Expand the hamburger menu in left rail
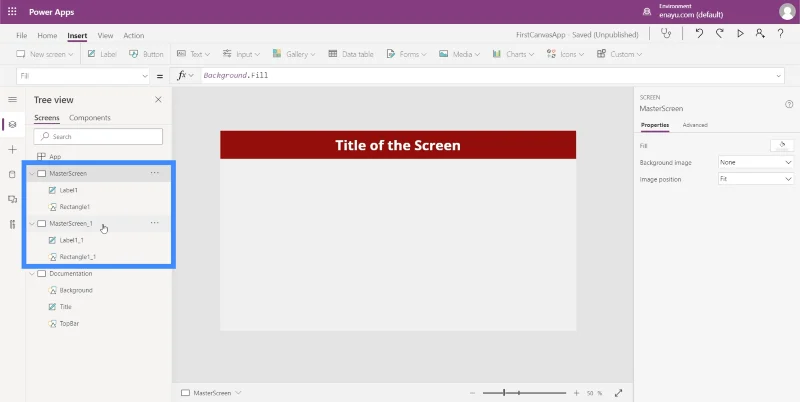Screen dimensions: 800x402 coord(13,99)
